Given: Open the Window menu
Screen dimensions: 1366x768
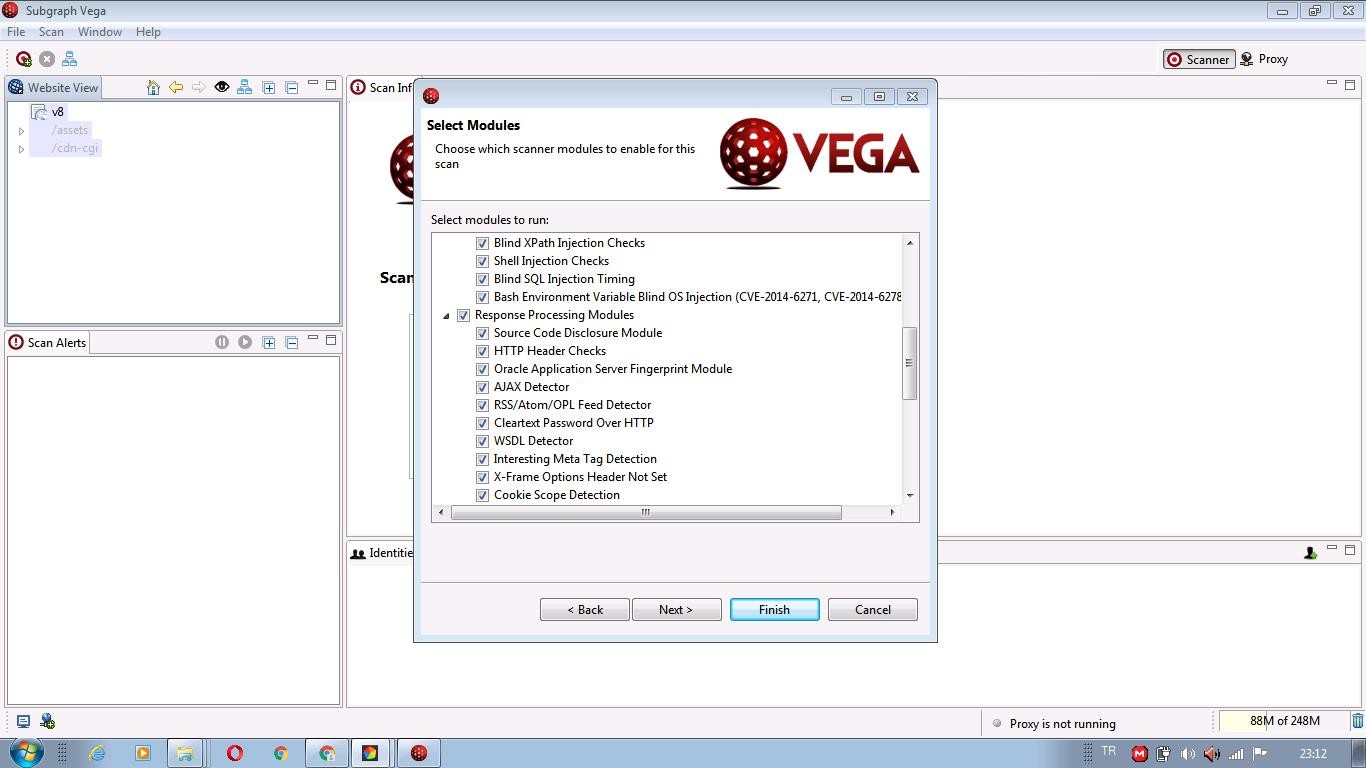Looking at the screenshot, I should (100, 32).
